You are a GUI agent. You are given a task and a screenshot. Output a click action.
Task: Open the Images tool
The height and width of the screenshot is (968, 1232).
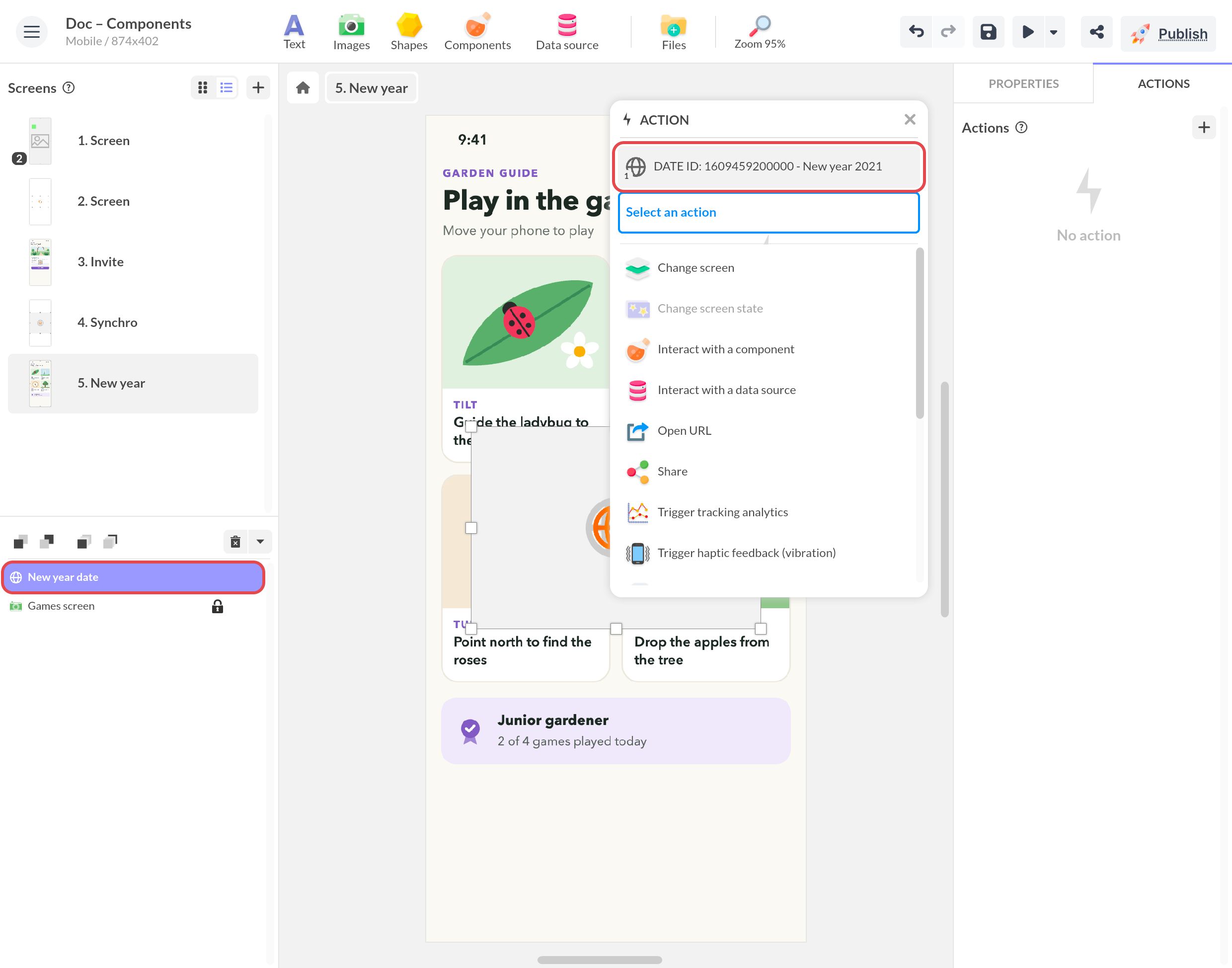click(351, 32)
